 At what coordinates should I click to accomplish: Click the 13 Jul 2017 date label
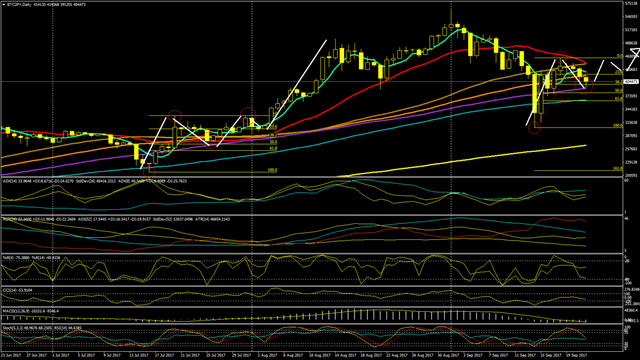[x=139, y=356]
